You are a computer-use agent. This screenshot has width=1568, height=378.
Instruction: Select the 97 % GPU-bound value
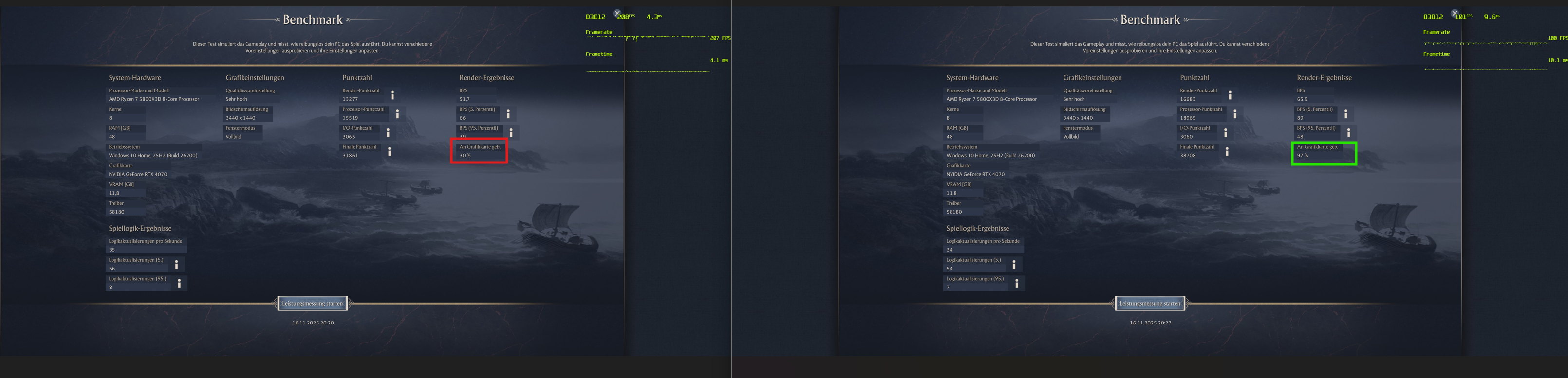click(x=1303, y=156)
